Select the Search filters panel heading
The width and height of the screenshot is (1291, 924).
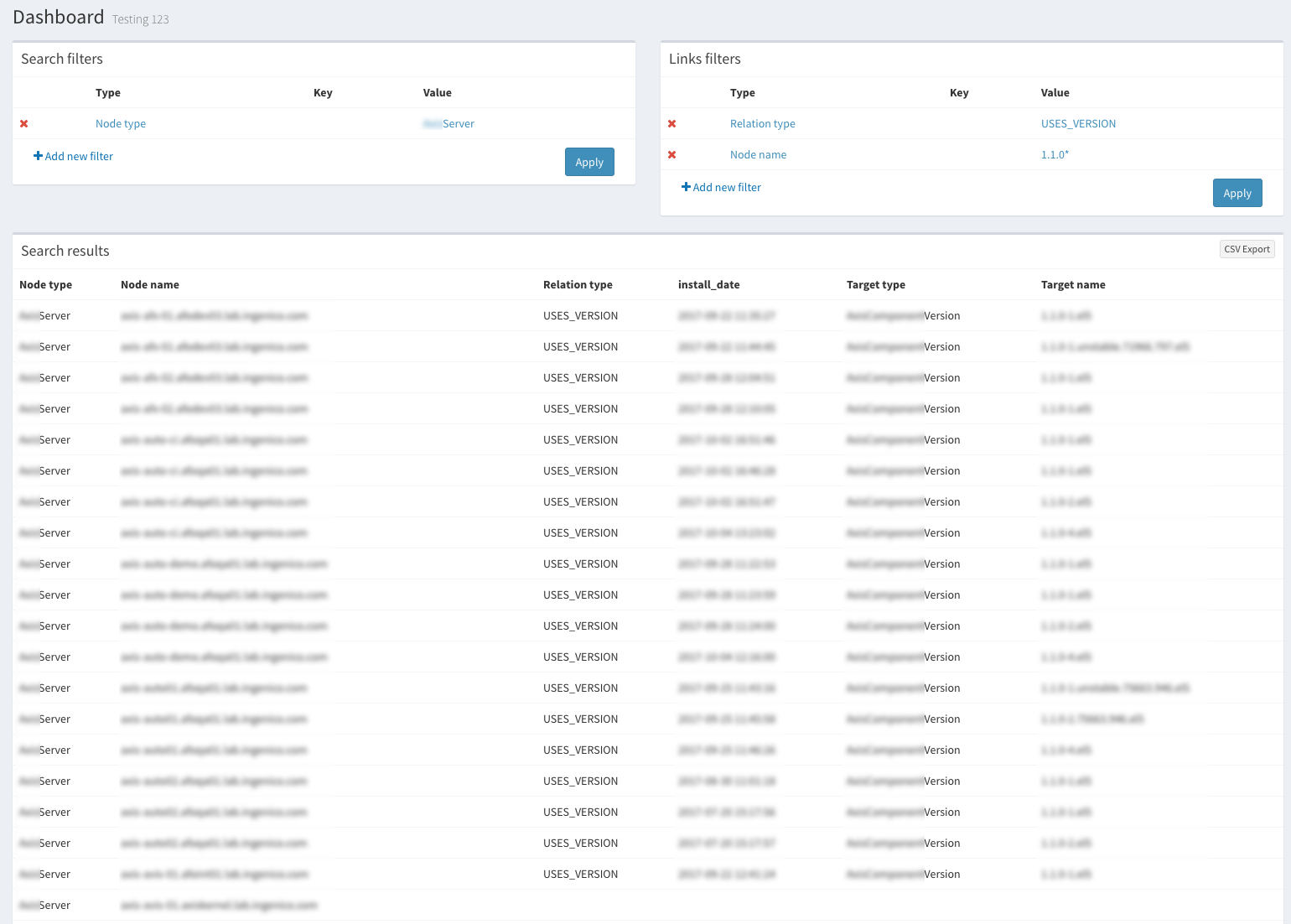62,59
